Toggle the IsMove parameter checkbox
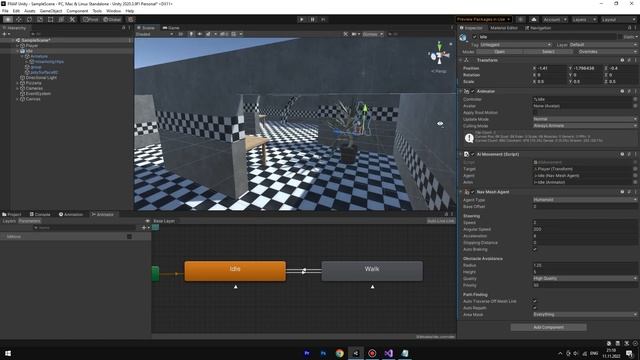This screenshot has height=360, width=640. 129,236
